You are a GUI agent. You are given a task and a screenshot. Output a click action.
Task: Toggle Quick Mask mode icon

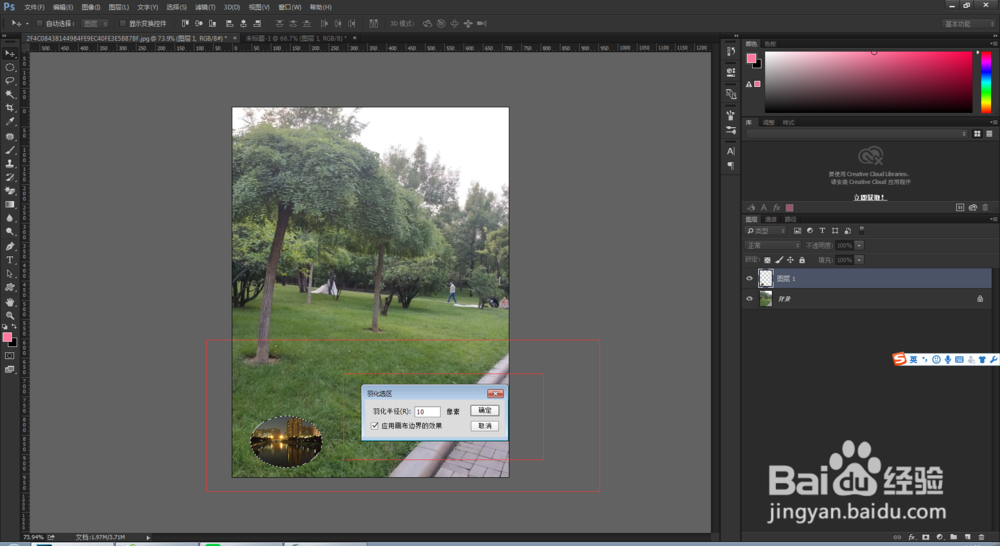(x=10, y=356)
